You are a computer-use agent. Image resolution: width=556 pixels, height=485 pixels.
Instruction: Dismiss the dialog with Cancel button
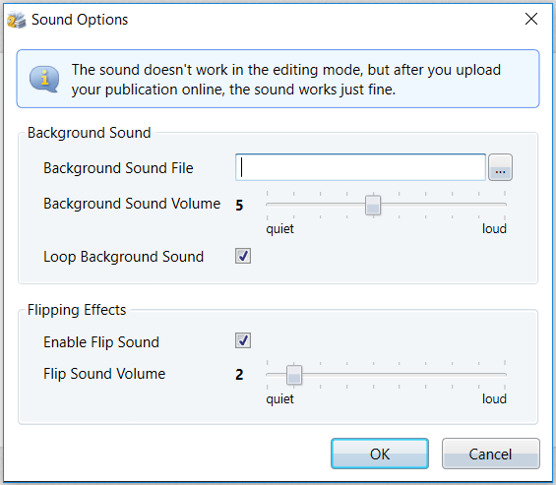[491, 454]
